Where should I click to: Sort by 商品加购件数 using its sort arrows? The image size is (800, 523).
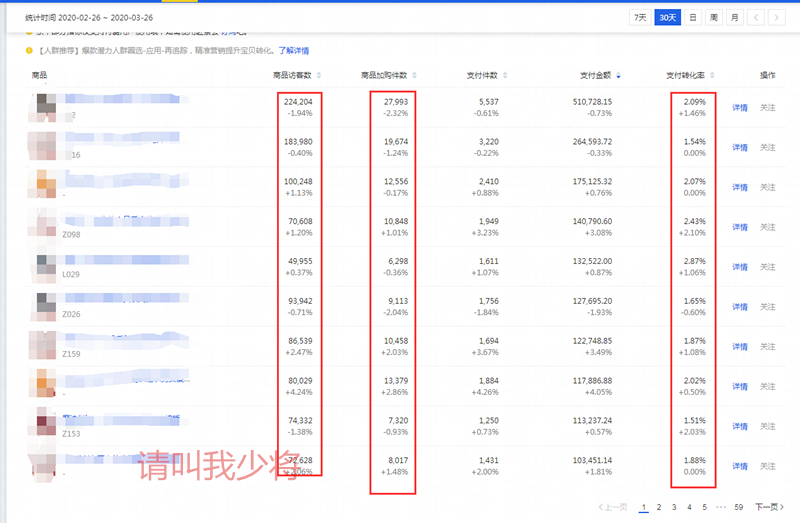[415, 76]
